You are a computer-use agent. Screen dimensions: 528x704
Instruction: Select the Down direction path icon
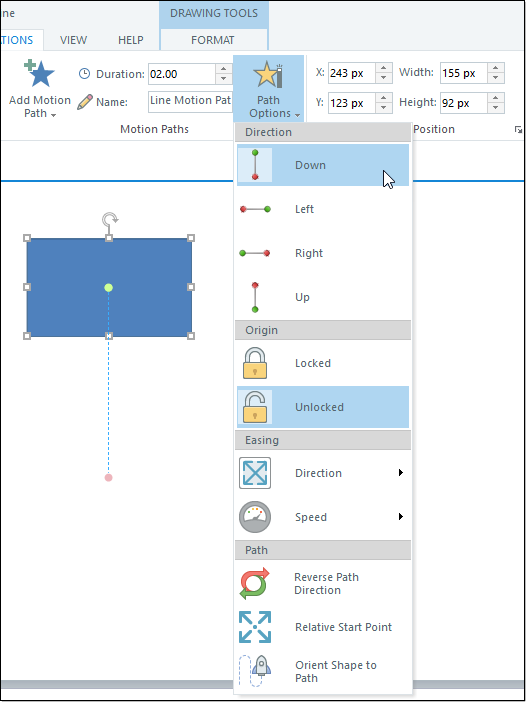point(255,165)
